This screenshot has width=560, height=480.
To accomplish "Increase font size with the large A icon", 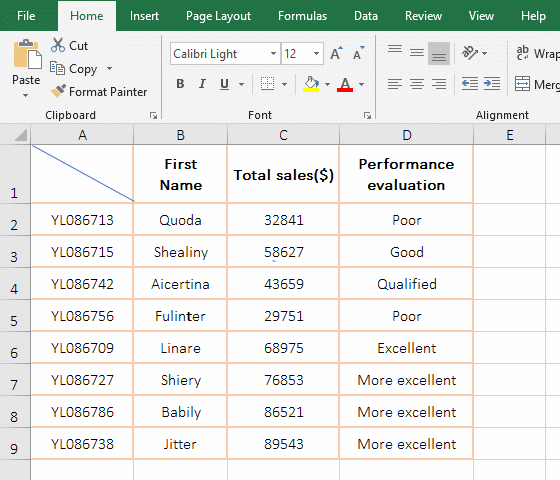I will 336,54.
